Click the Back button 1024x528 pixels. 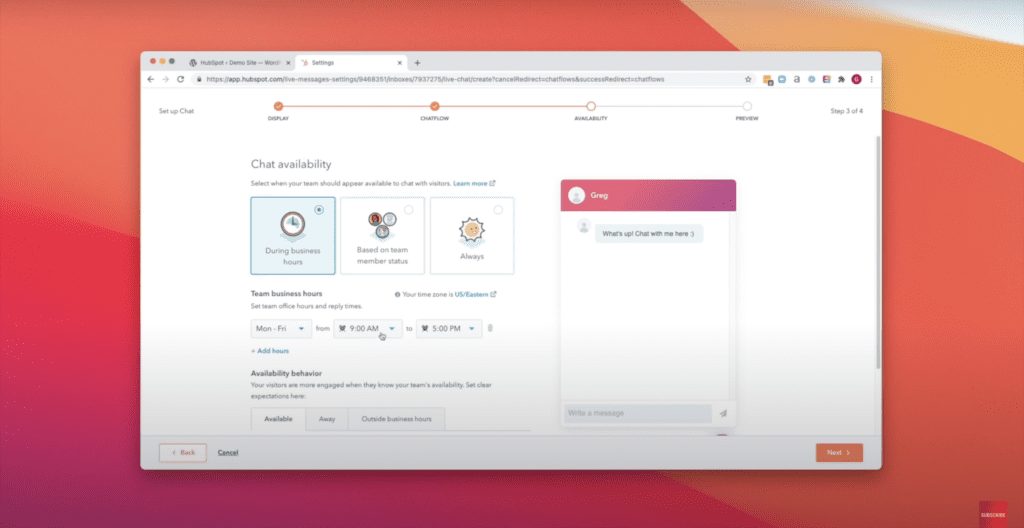click(183, 452)
